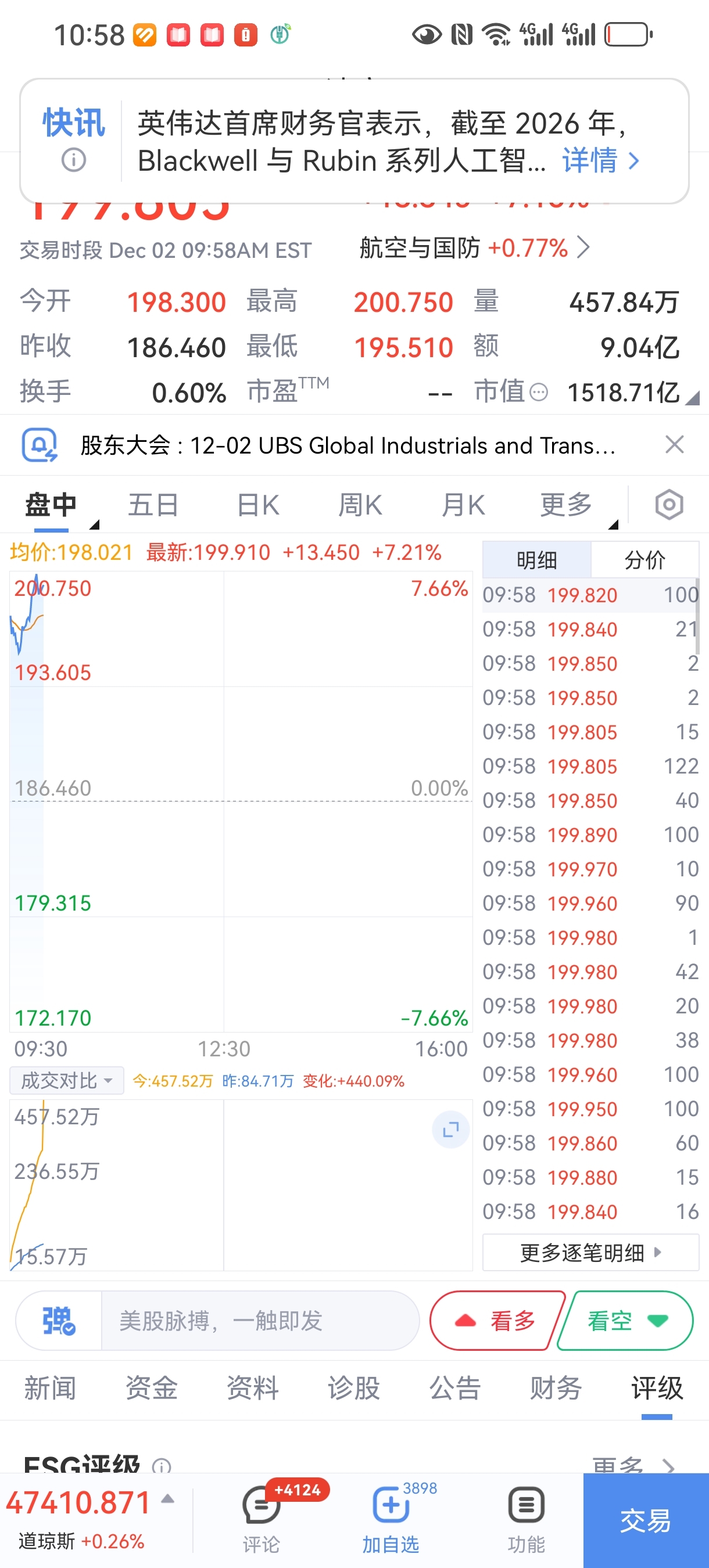Screen dimensions: 709x1568
Task: Tap the chart settings hexagon icon
Action: [669, 505]
